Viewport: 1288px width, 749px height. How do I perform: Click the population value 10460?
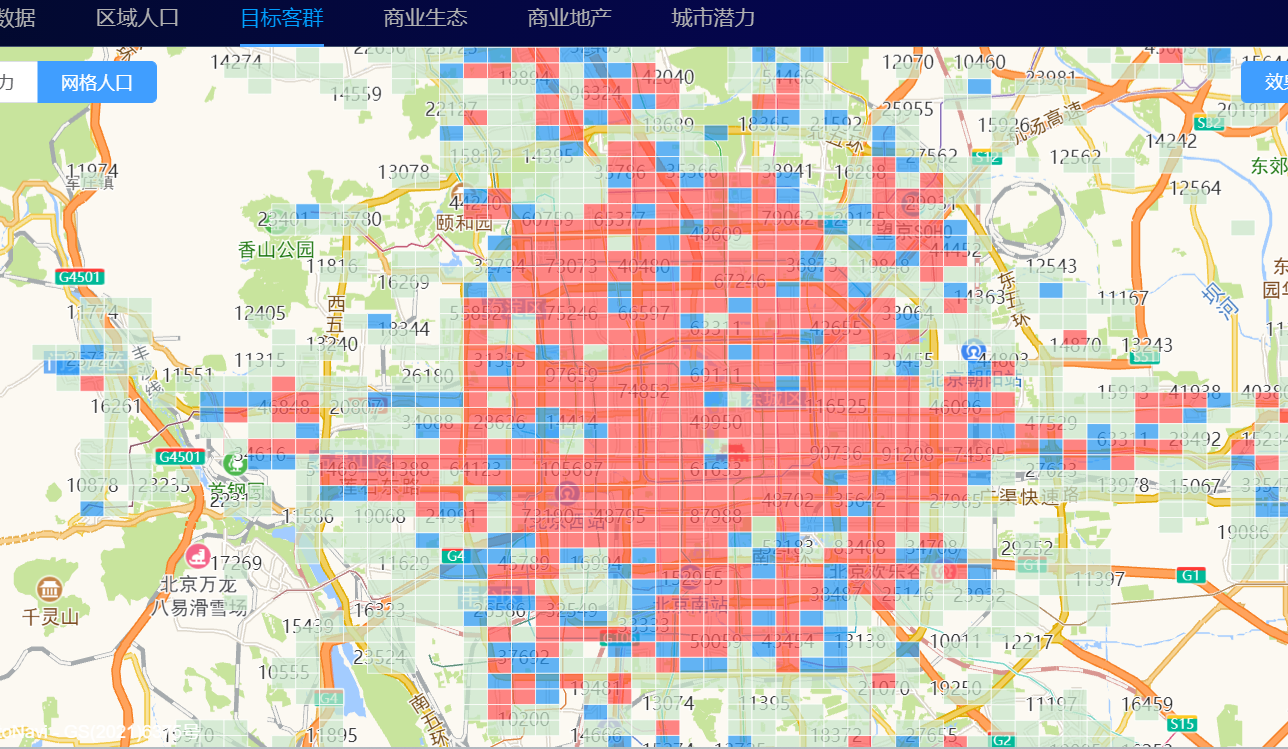point(980,62)
